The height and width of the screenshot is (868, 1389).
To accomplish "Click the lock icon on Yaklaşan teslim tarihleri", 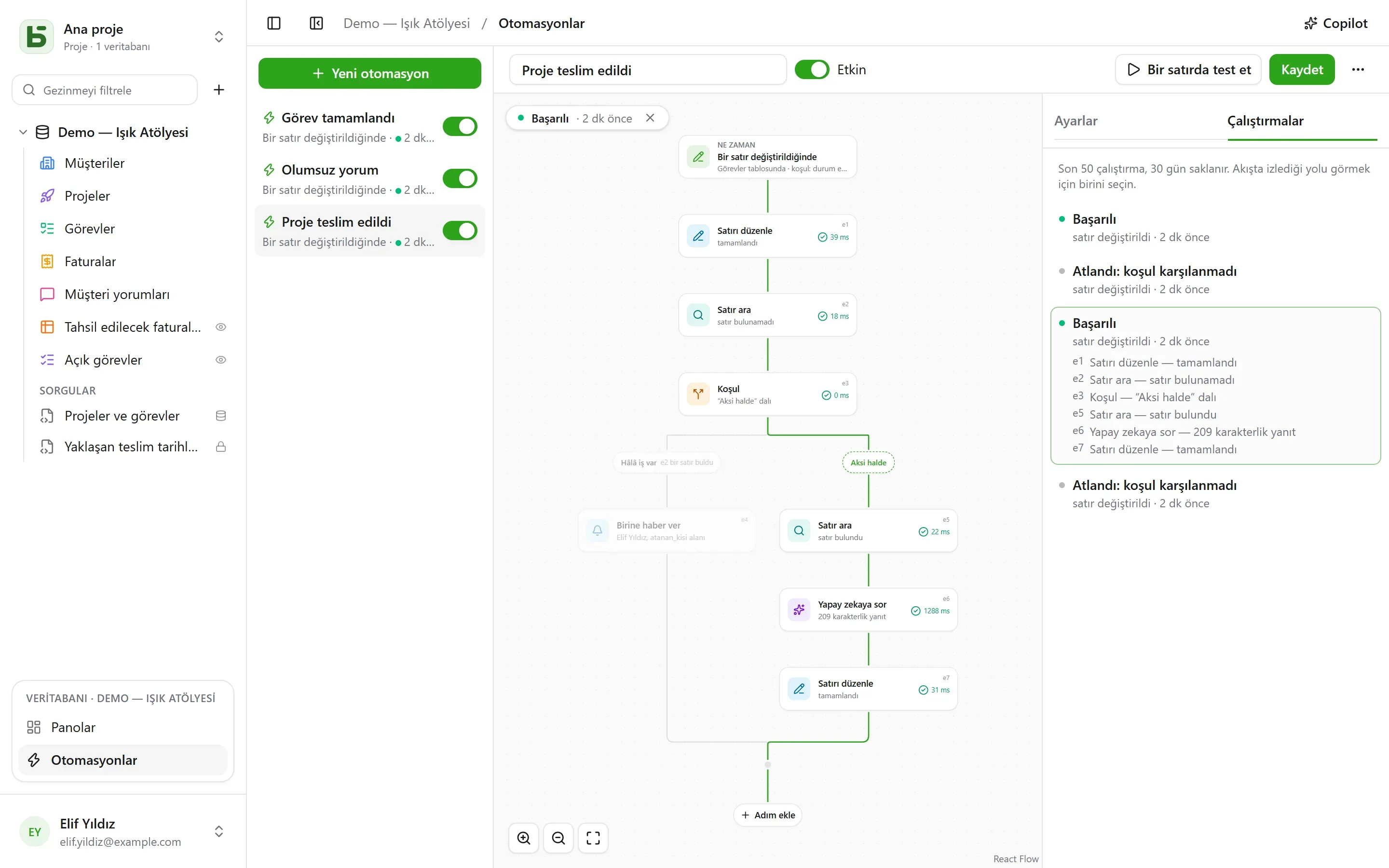I will point(220,447).
